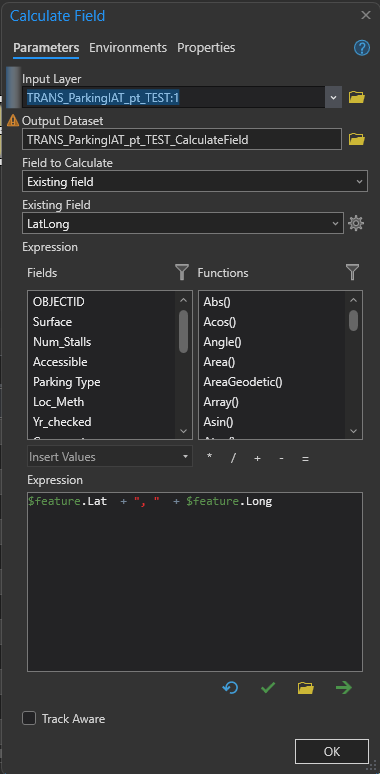Viewport: 380px width, 774px height.
Task: Select AreaGeodetic() in the Functions list
Action: click(x=243, y=382)
